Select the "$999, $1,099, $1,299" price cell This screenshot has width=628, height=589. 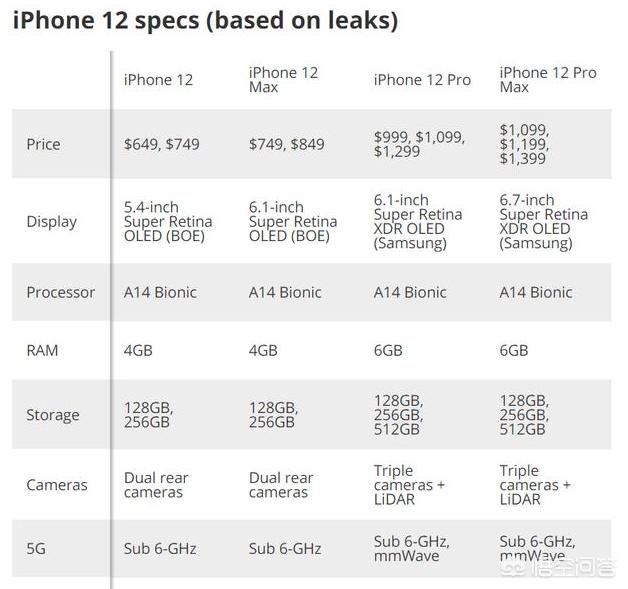pyautogui.click(x=420, y=144)
